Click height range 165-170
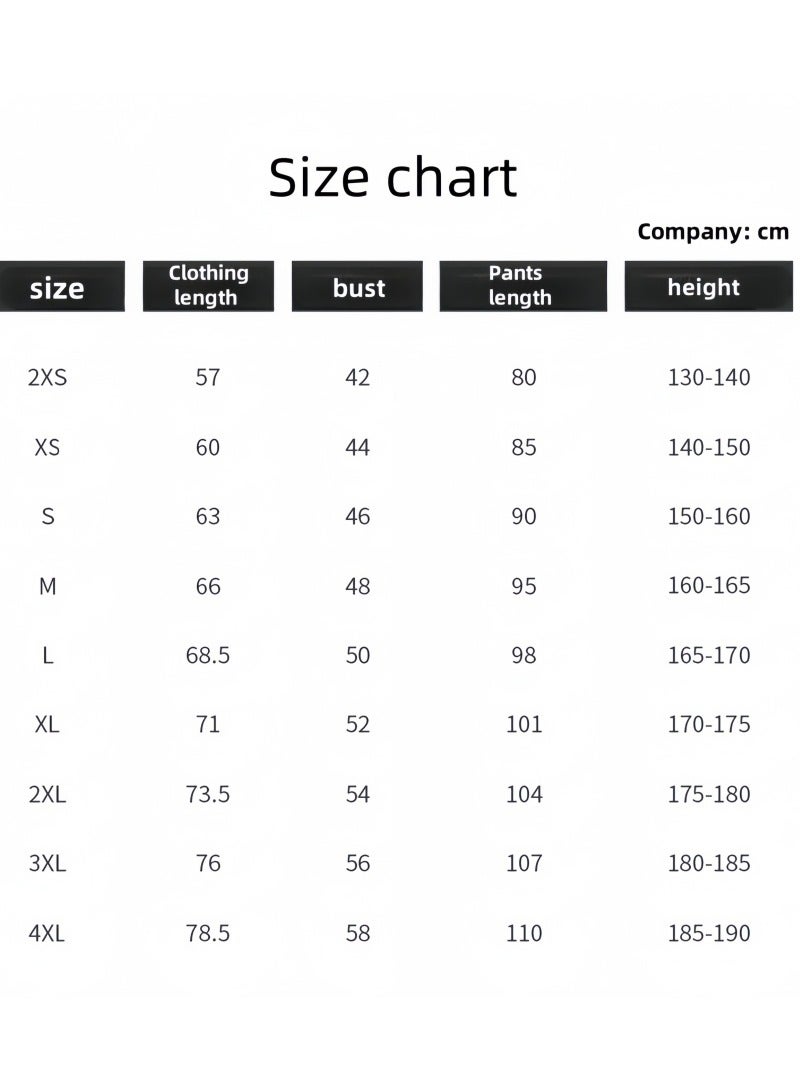The image size is (800, 1090). (709, 656)
